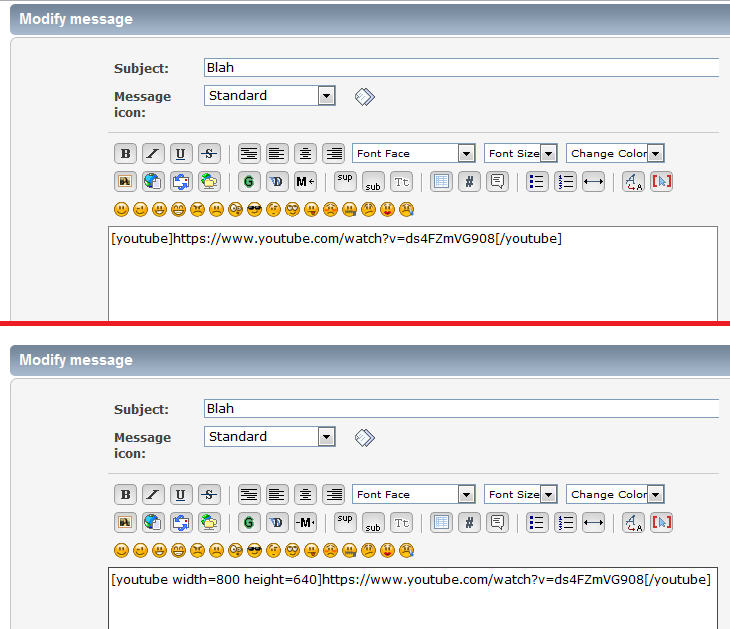Open Font Face dropdown in lower editor
Image resolution: width=730 pixels, height=629 pixels.
click(413, 494)
